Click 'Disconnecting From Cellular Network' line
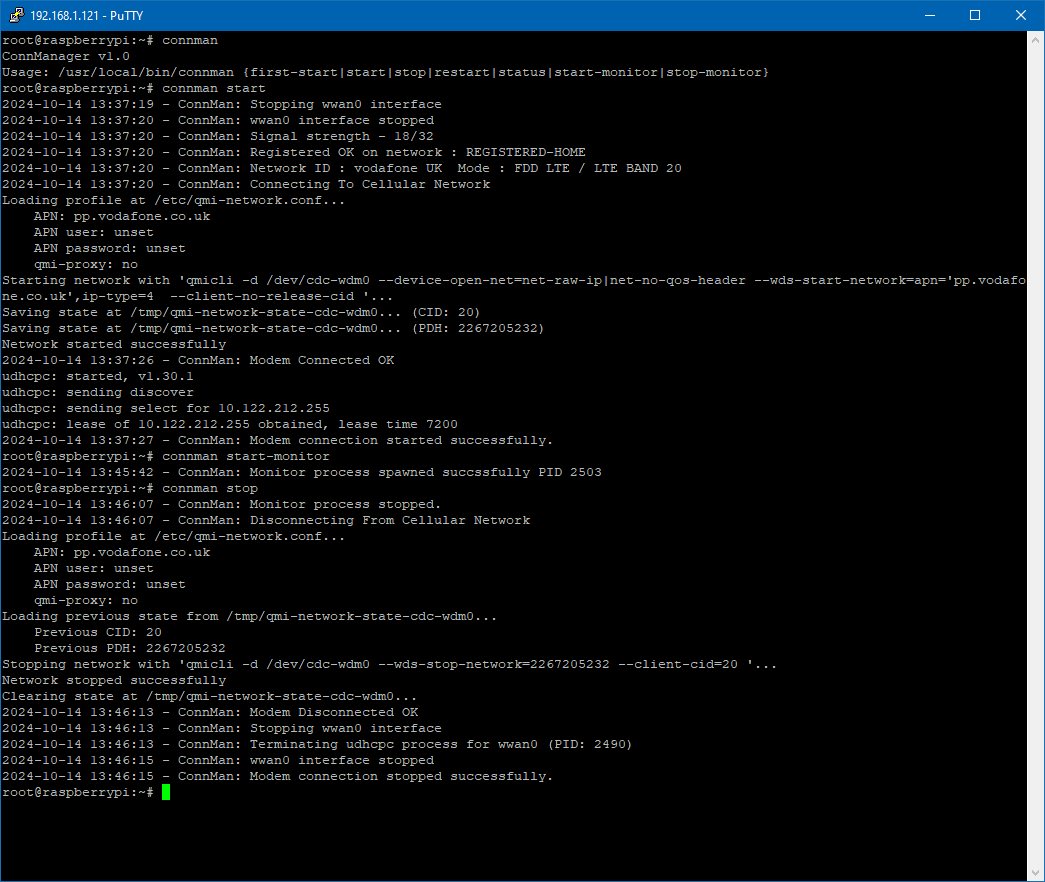Viewport: 1045px width, 882px height. tap(266, 520)
